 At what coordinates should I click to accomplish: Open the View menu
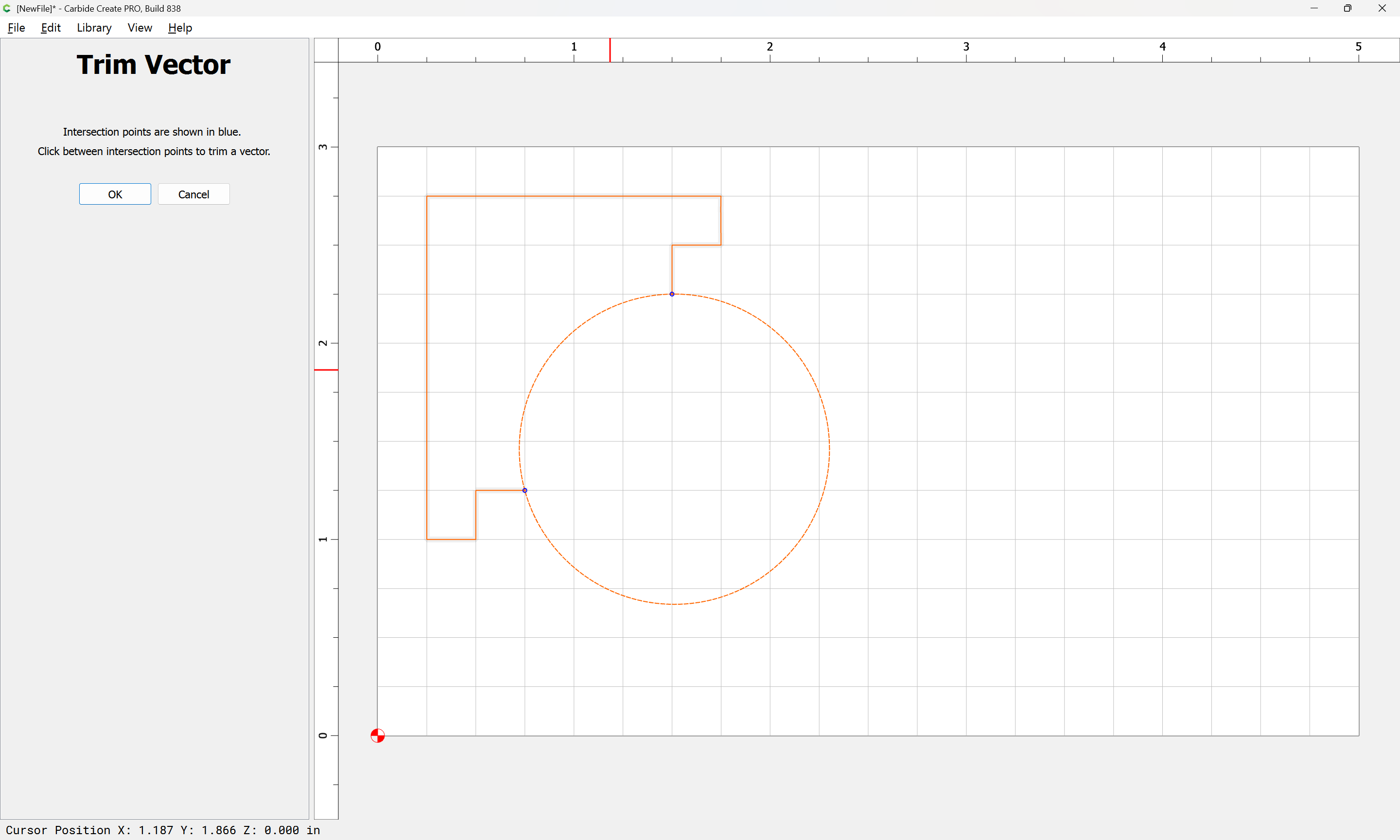[x=140, y=28]
